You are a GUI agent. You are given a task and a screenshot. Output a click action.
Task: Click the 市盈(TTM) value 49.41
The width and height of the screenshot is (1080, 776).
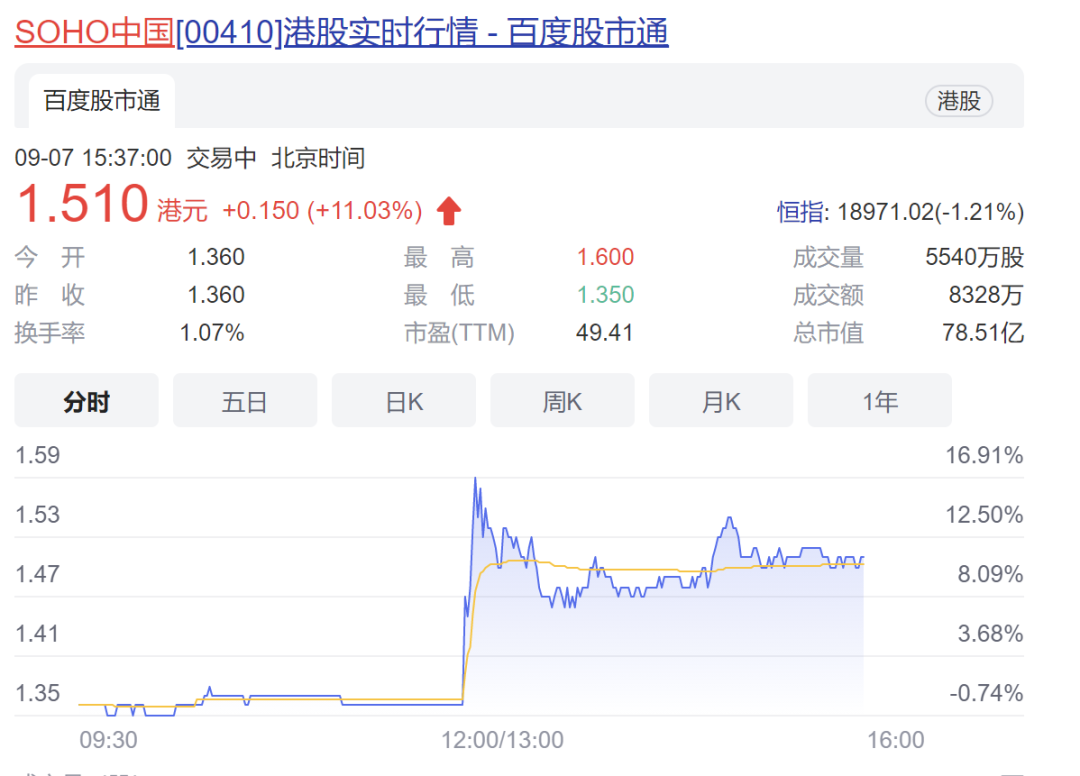point(605,333)
